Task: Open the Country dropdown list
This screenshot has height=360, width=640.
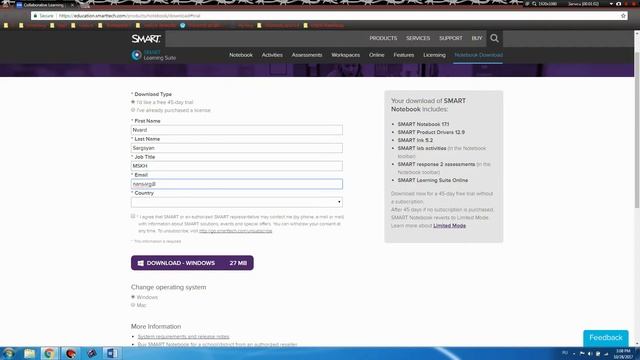Action: tap(237, 202)
